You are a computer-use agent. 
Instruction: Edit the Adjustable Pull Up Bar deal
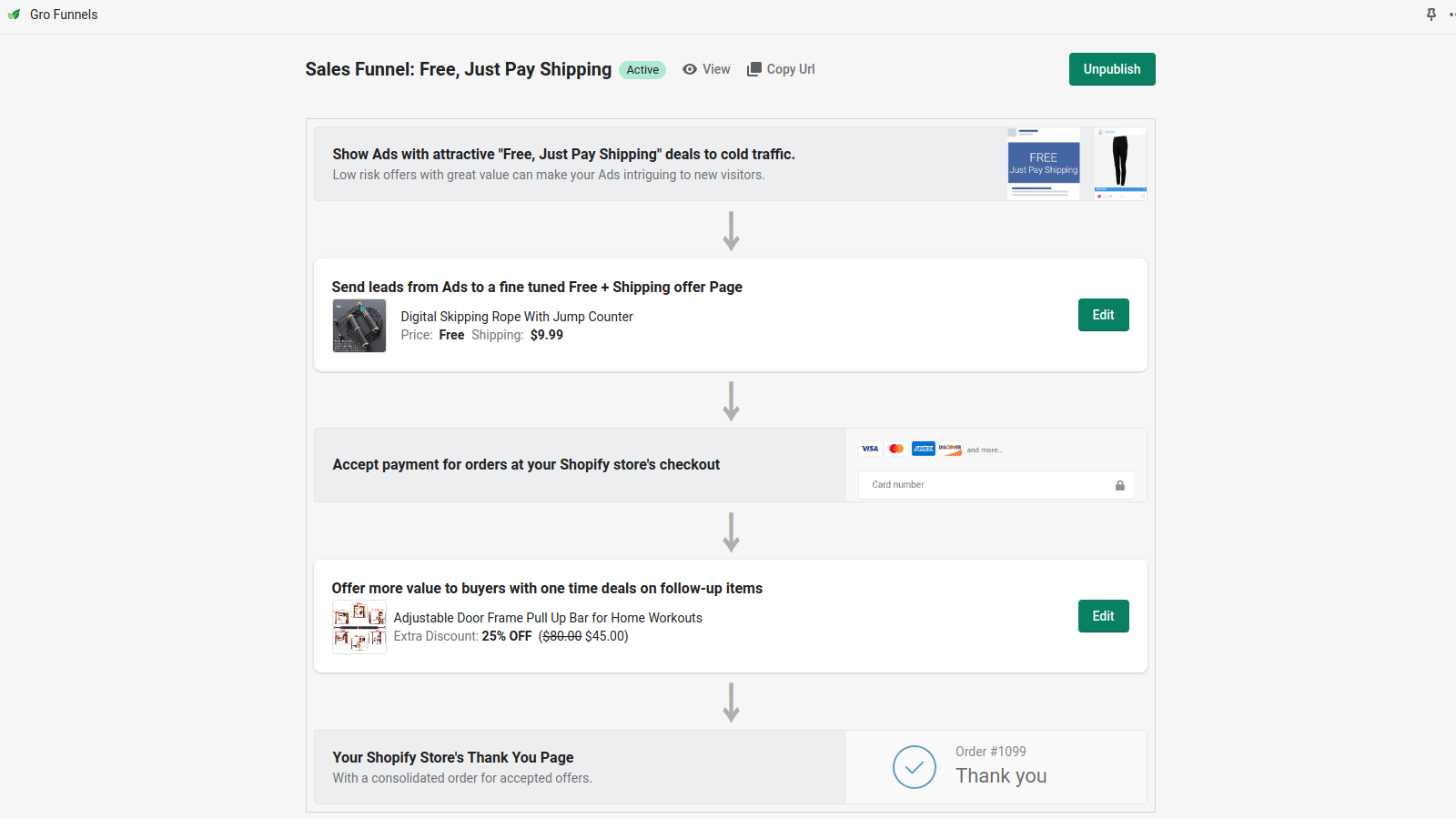coord(1103,615)
